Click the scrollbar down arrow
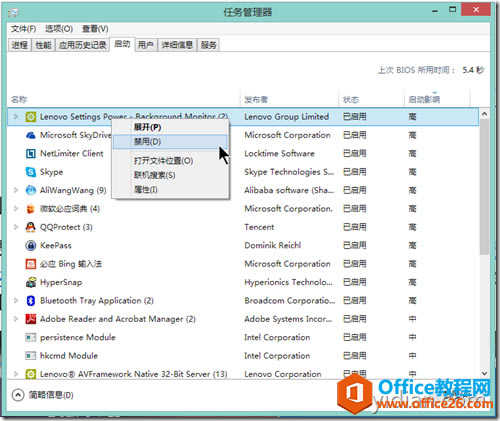The height and width of the screenshot is (421, 500). point(484,373)
